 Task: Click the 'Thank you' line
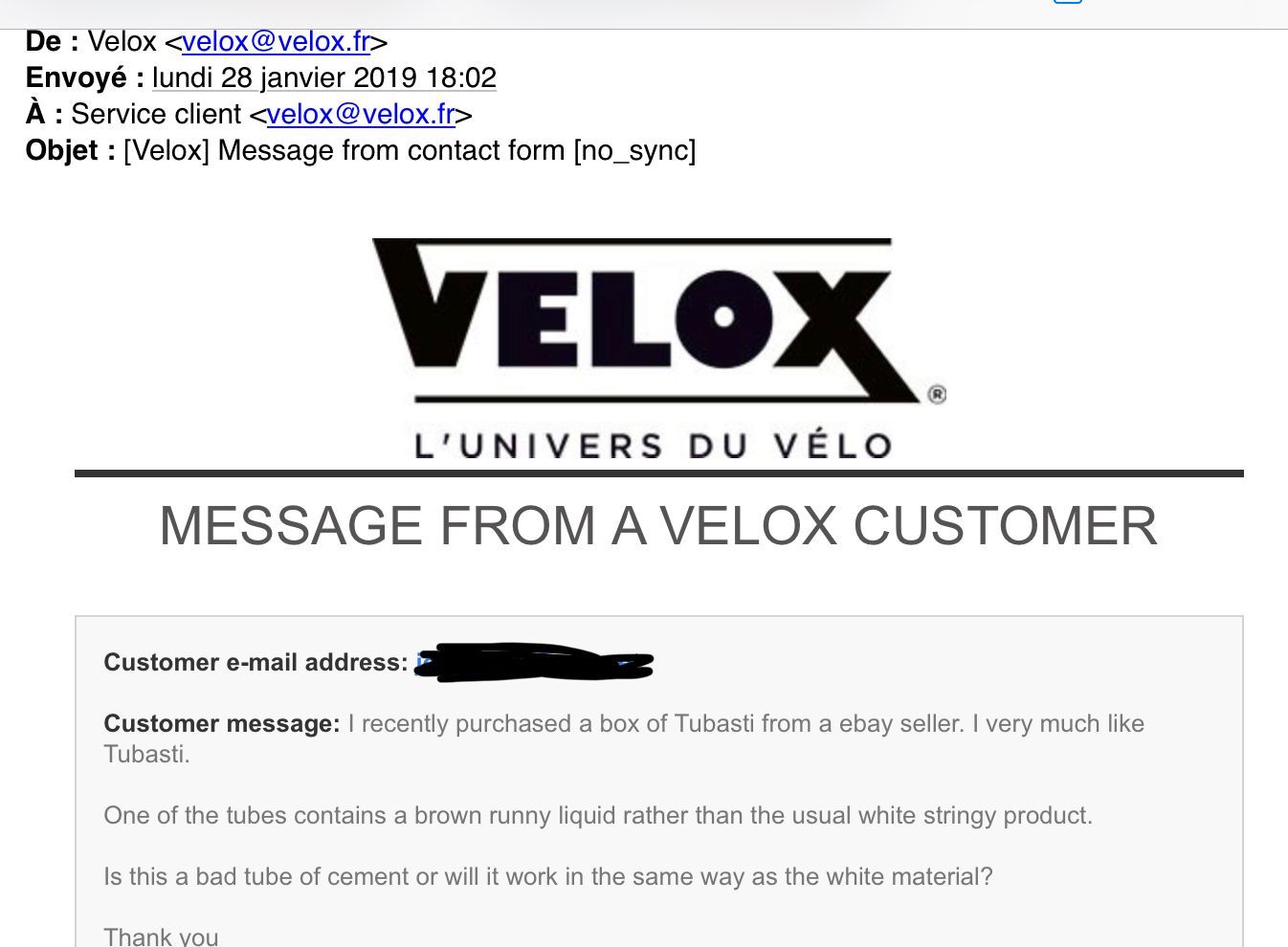(x=161, y=936)
